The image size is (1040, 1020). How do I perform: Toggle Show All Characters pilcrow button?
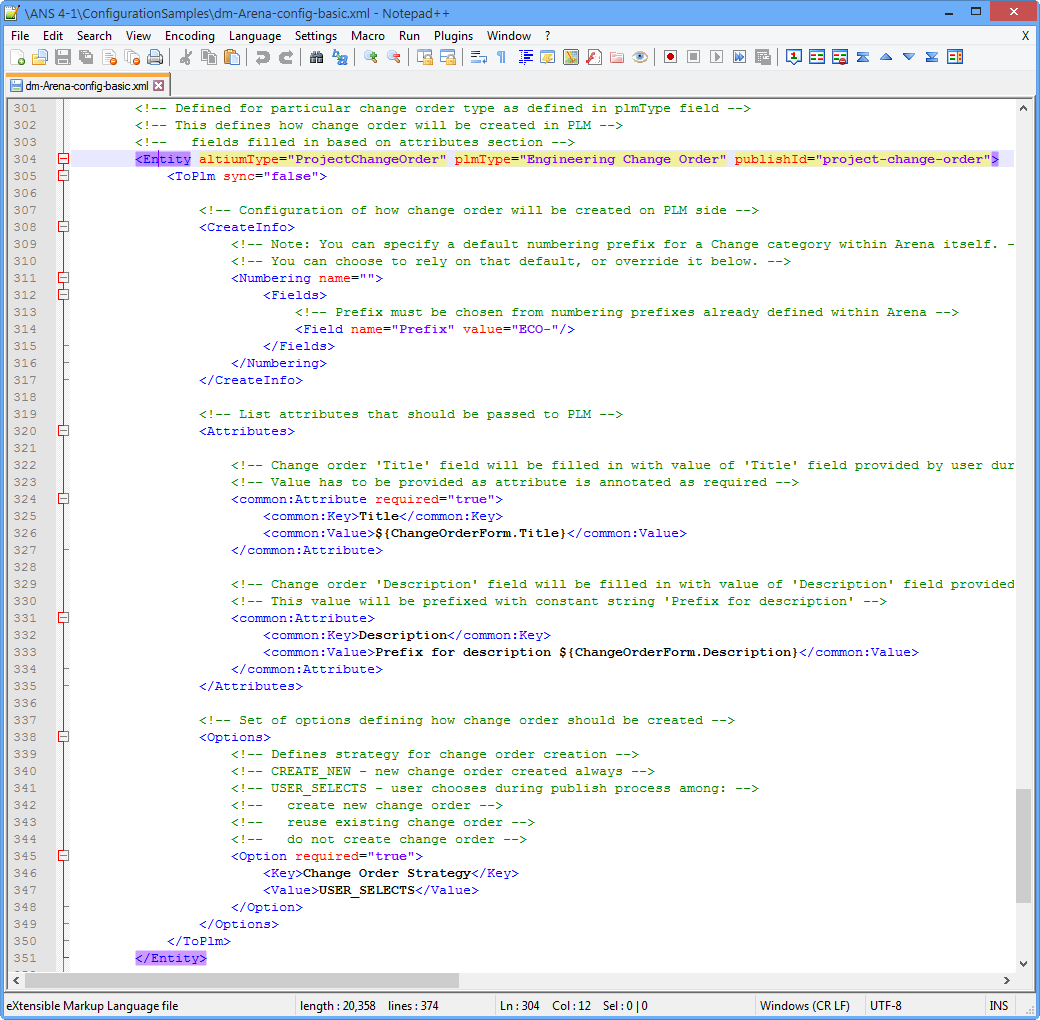point(501,57)
